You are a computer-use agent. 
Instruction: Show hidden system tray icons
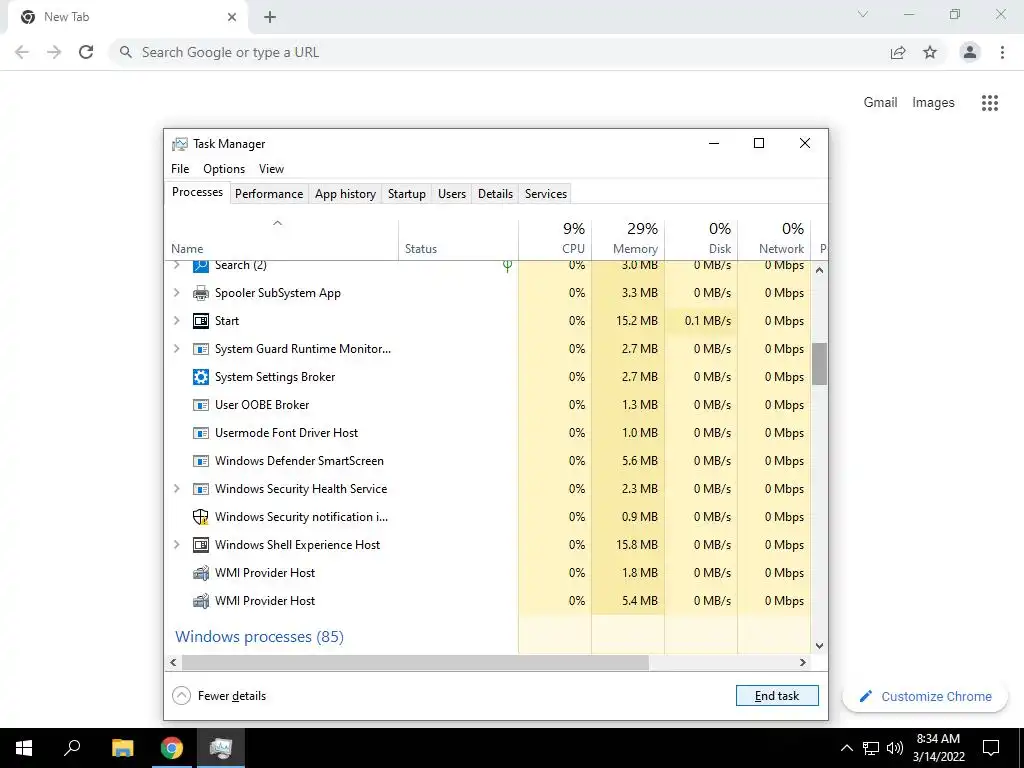[846, 748]
